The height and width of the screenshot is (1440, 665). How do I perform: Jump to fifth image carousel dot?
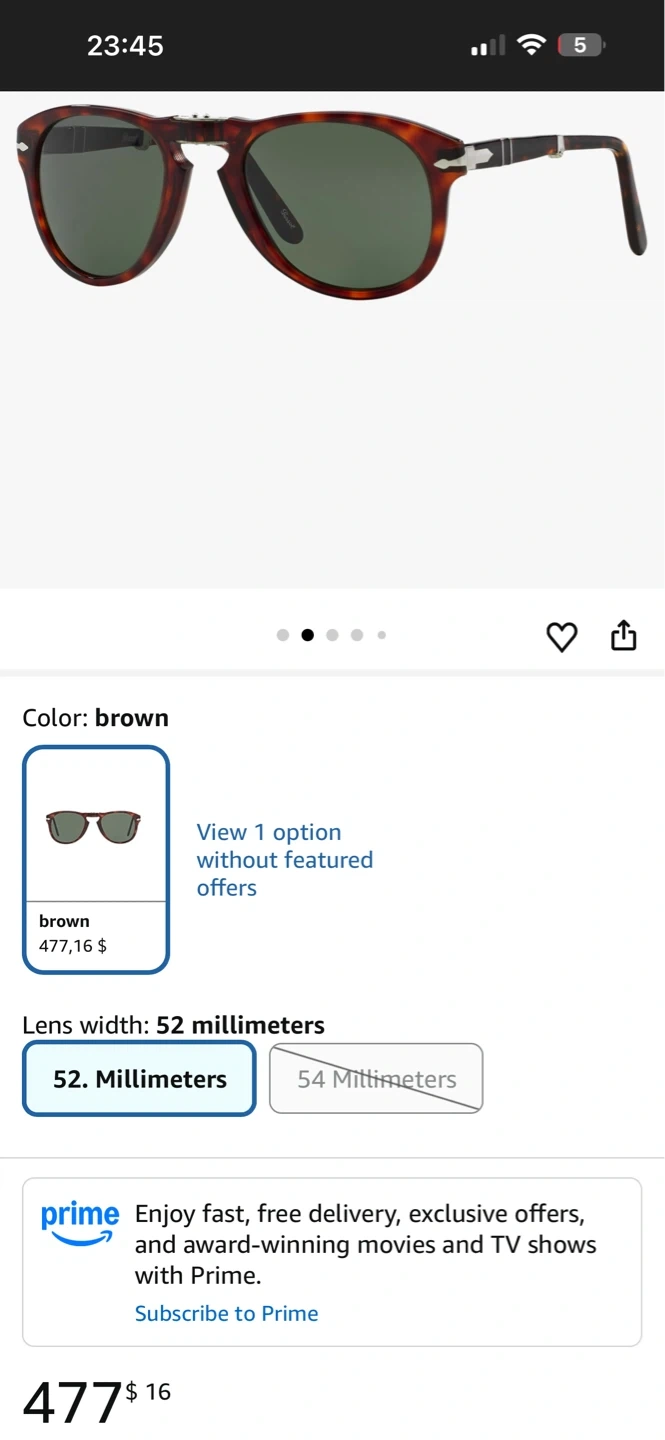click(x=381, y=635)
